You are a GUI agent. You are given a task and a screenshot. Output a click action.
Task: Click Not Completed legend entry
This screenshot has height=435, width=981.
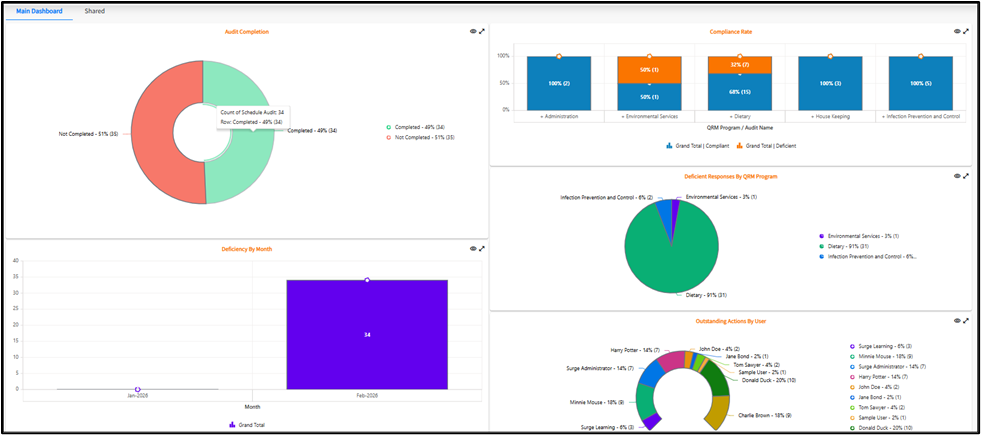coord(424,137)
